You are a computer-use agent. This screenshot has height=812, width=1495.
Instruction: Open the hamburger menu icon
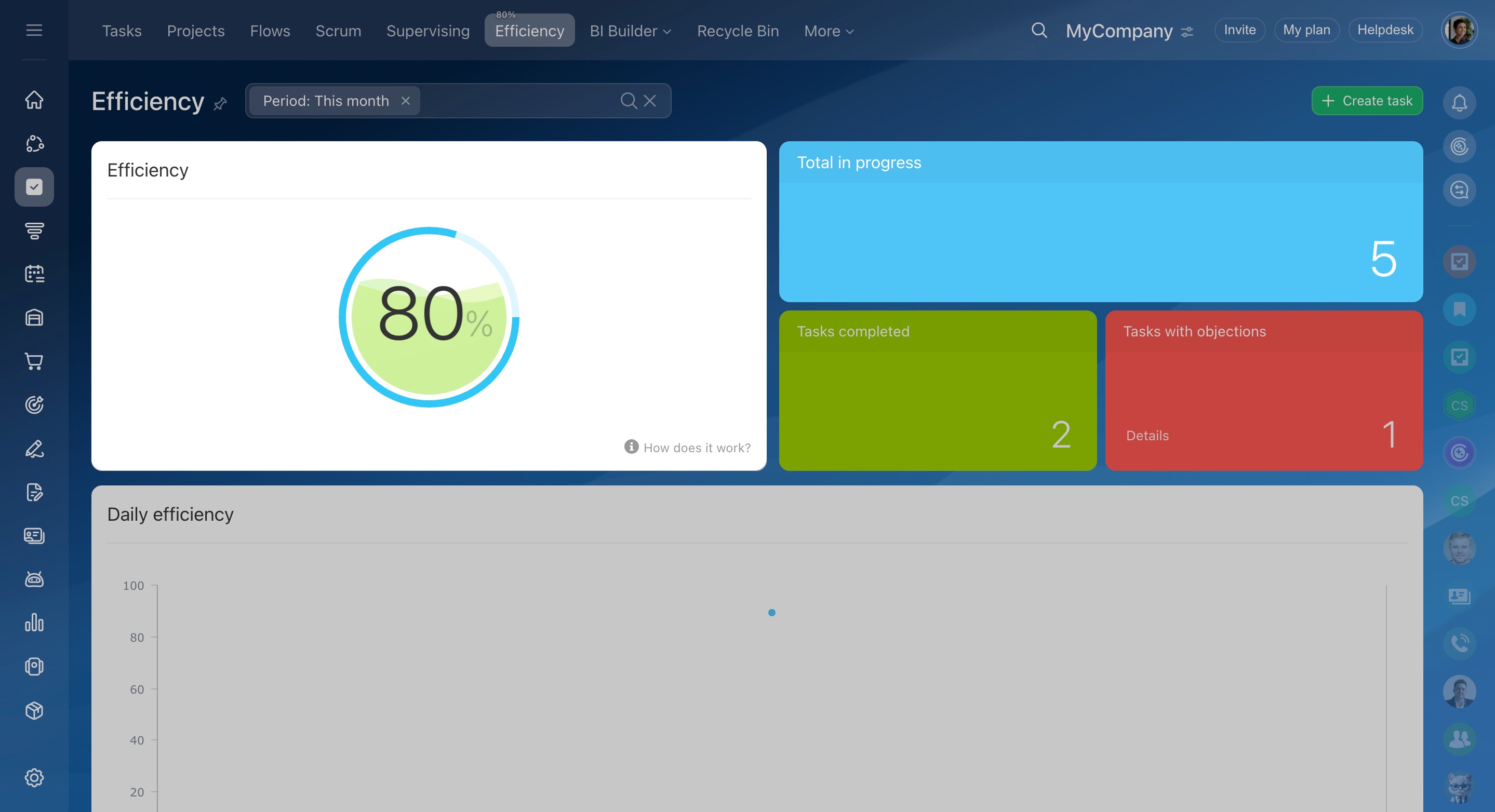pos(34,30)
